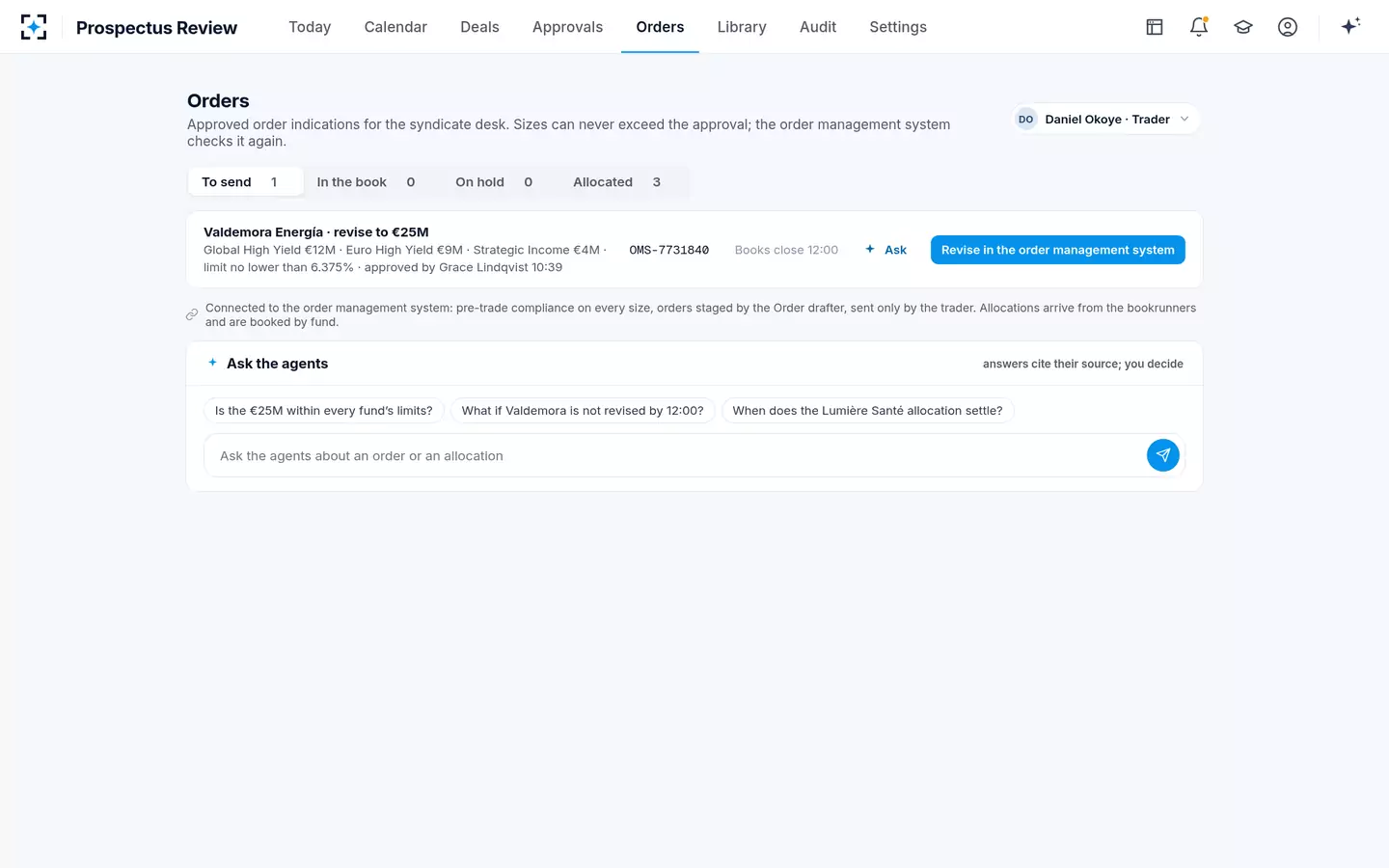Open the user account icon
The width and height of the screenshot is (1389, 868).
click(x=1288, y=27)
